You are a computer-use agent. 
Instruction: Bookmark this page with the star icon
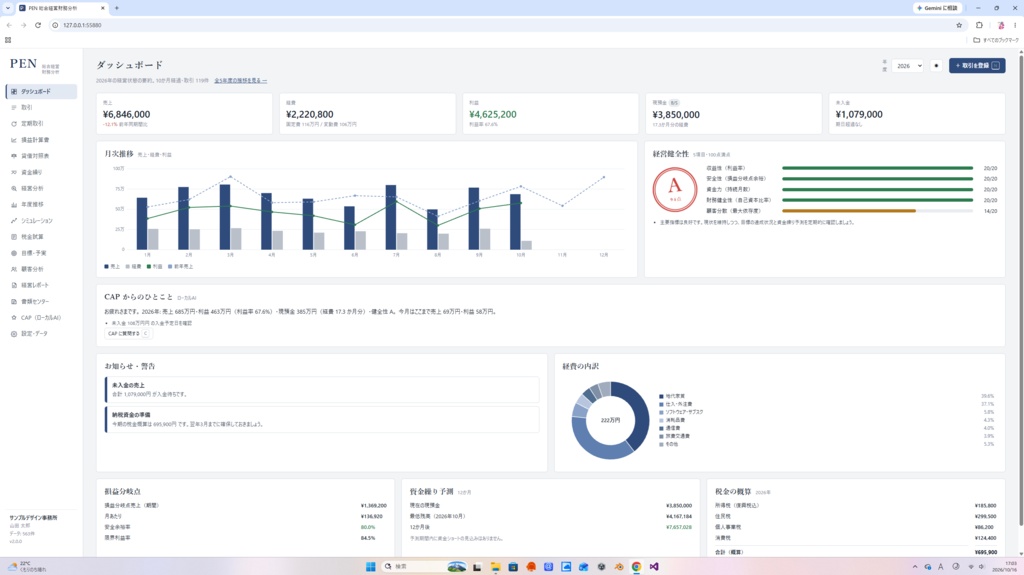[x=959, y=25]
